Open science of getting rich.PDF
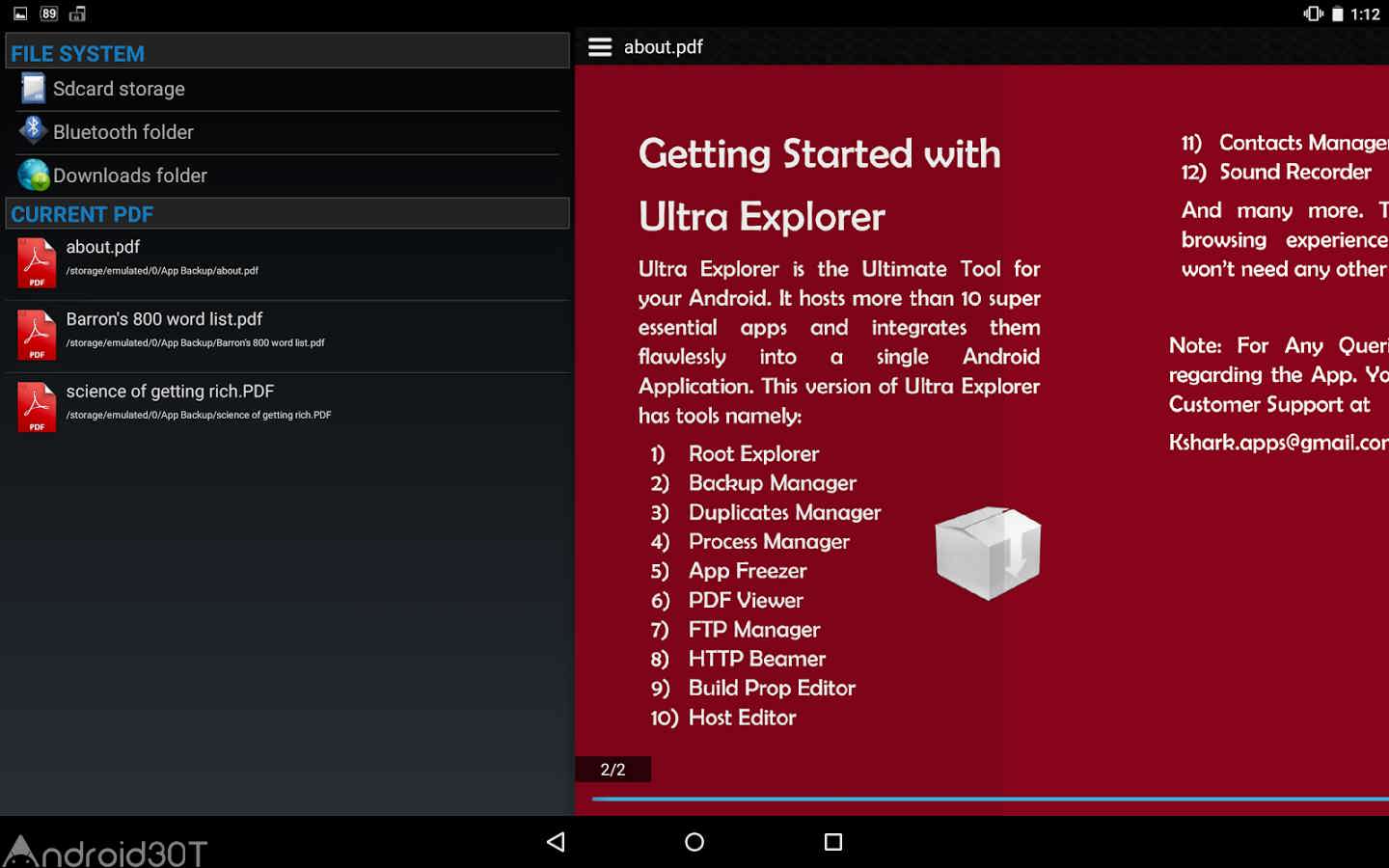 coord(287,409)
